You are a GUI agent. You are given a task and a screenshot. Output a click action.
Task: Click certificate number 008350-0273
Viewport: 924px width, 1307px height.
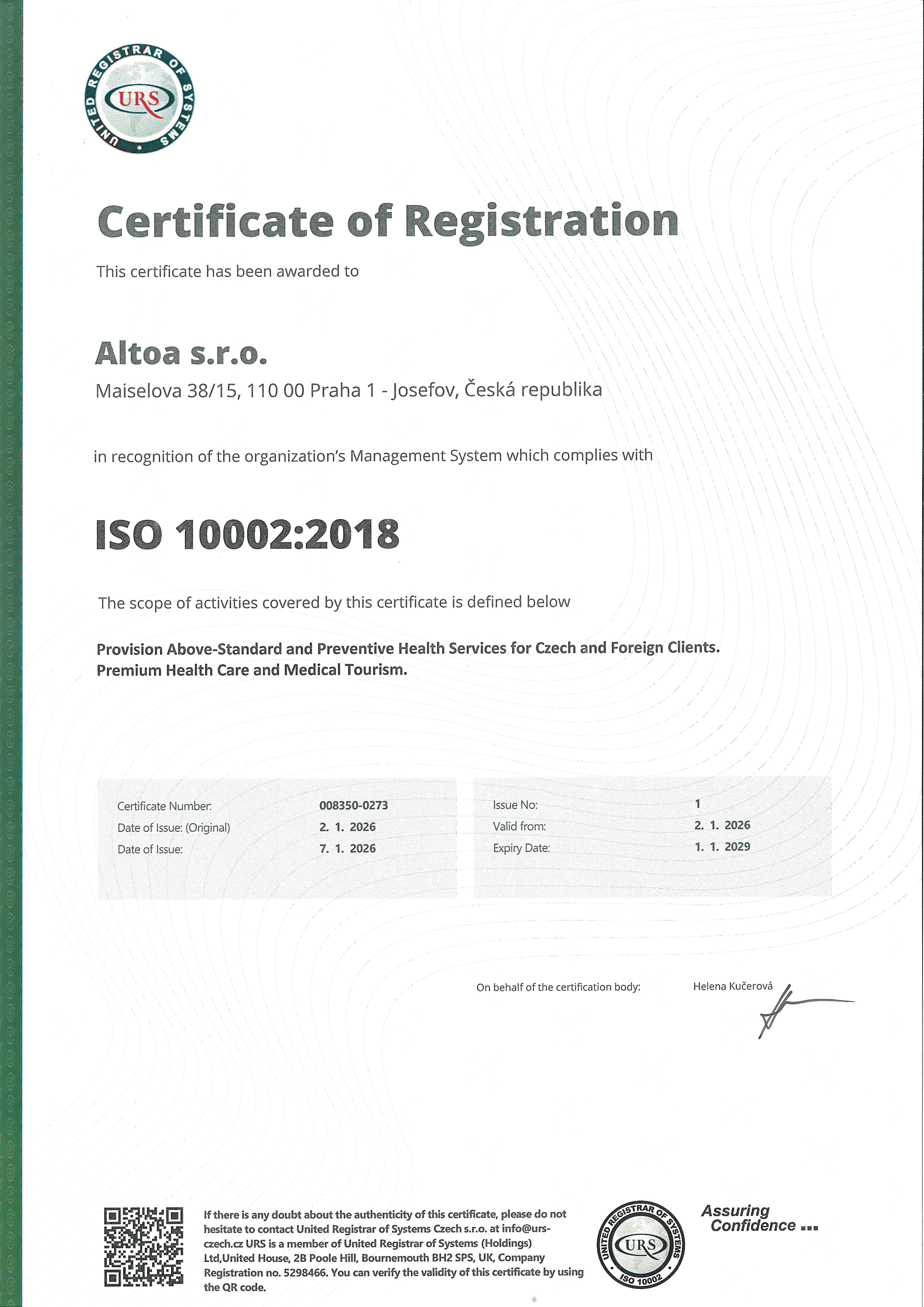pos(354,805)
